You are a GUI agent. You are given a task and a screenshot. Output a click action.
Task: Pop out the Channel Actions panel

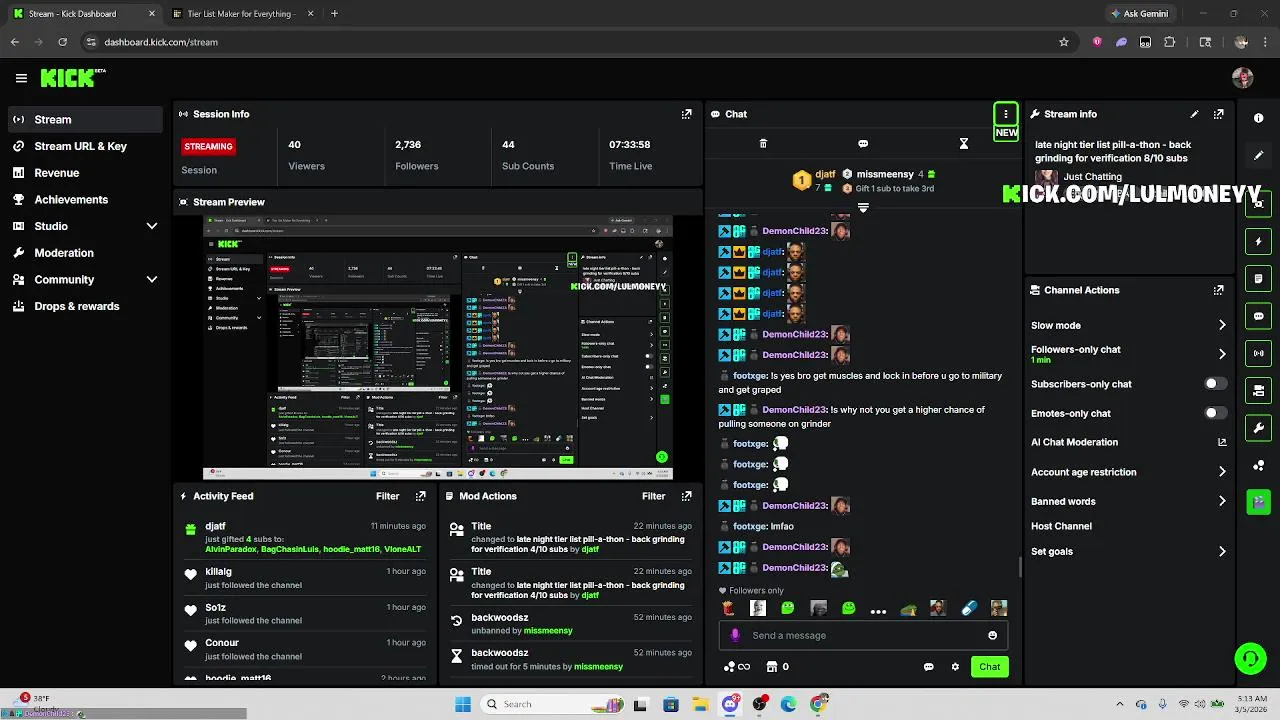(x=1218, y=290)
